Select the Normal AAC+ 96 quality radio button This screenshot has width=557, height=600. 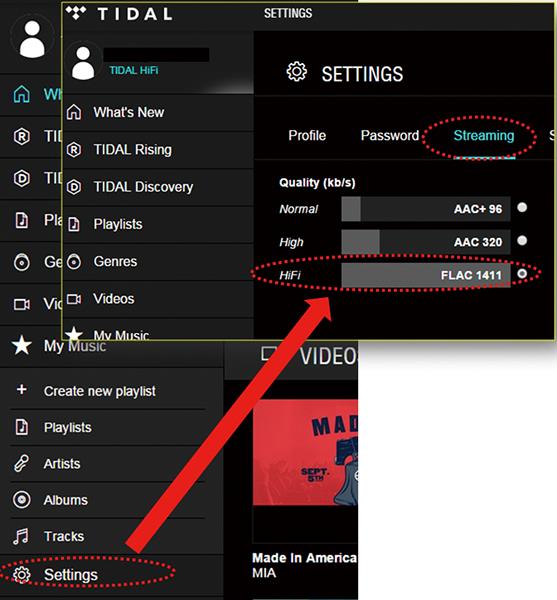522,207
